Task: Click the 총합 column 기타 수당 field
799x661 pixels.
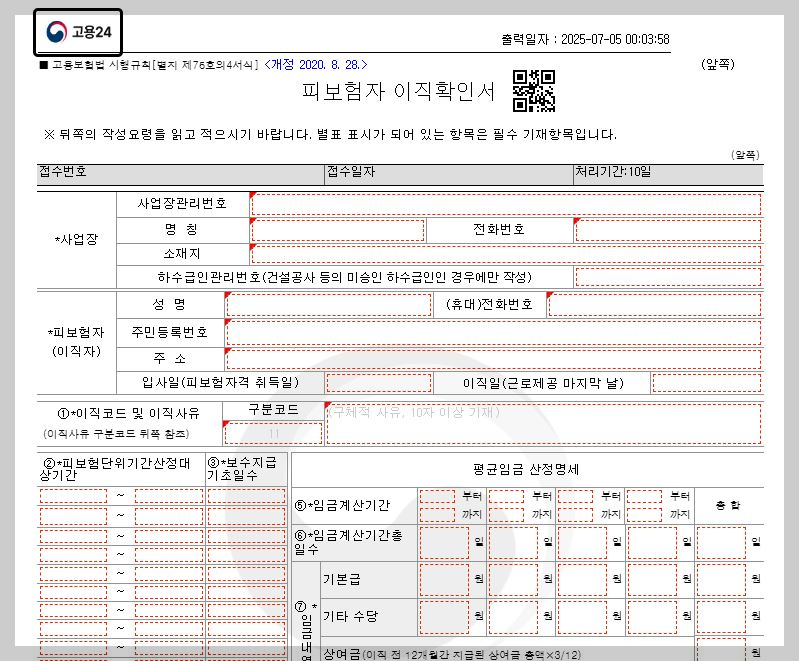Action: [721, 617]
